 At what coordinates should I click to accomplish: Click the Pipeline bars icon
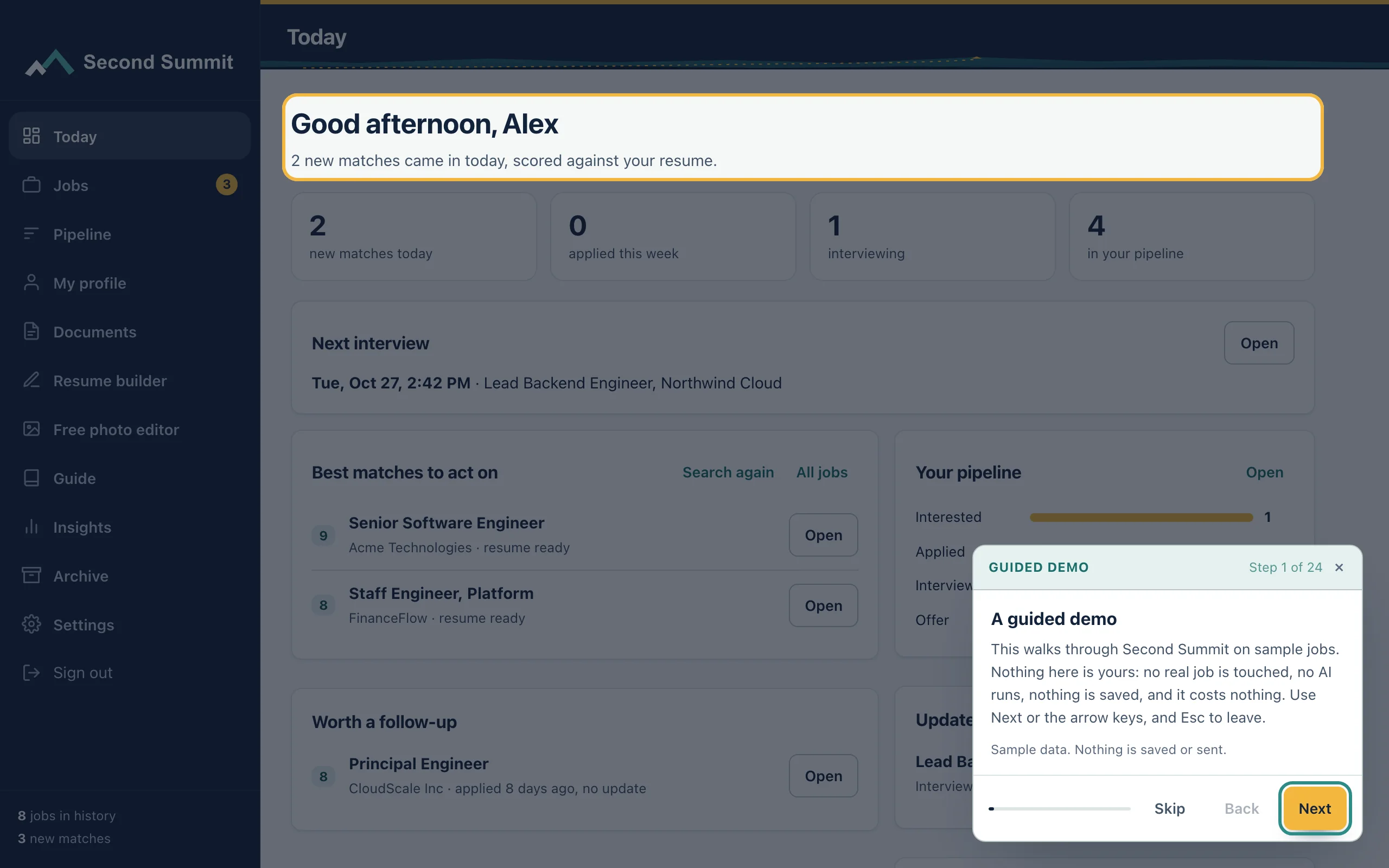(31, 234)
